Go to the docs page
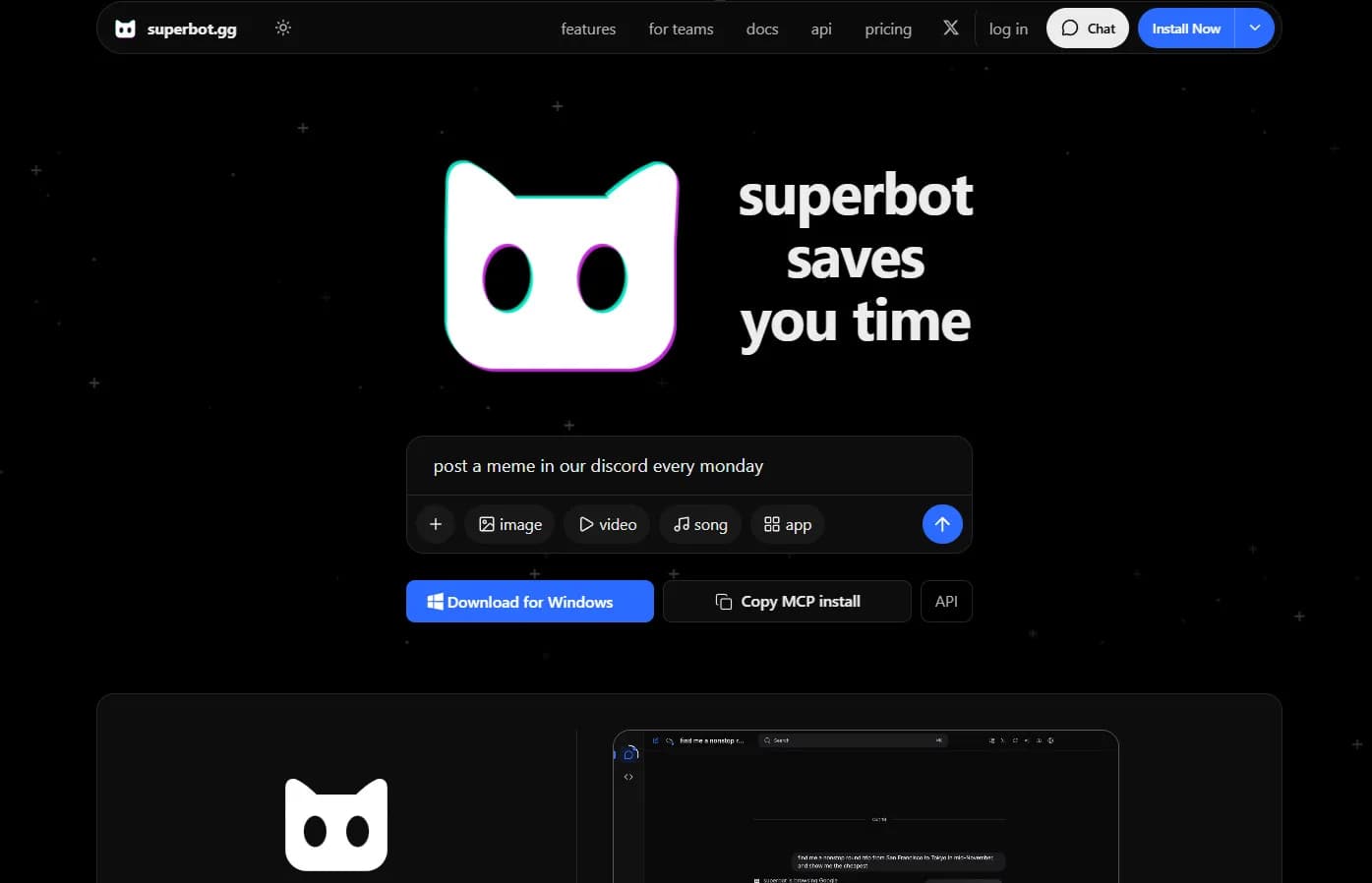This screenshot has height=883, width=1372. pyautogui.click(x=762, y=29)
